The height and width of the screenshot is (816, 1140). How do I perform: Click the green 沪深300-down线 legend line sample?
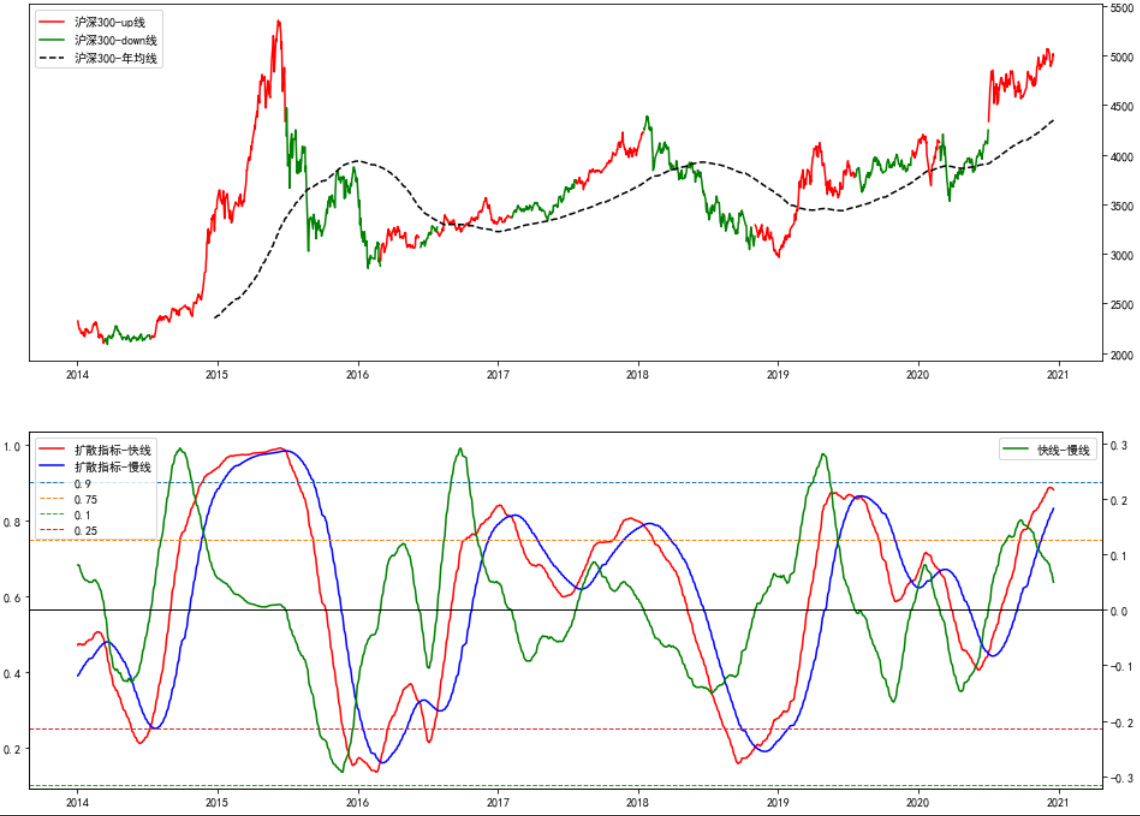pyautogui.click(x=53, y=40)
